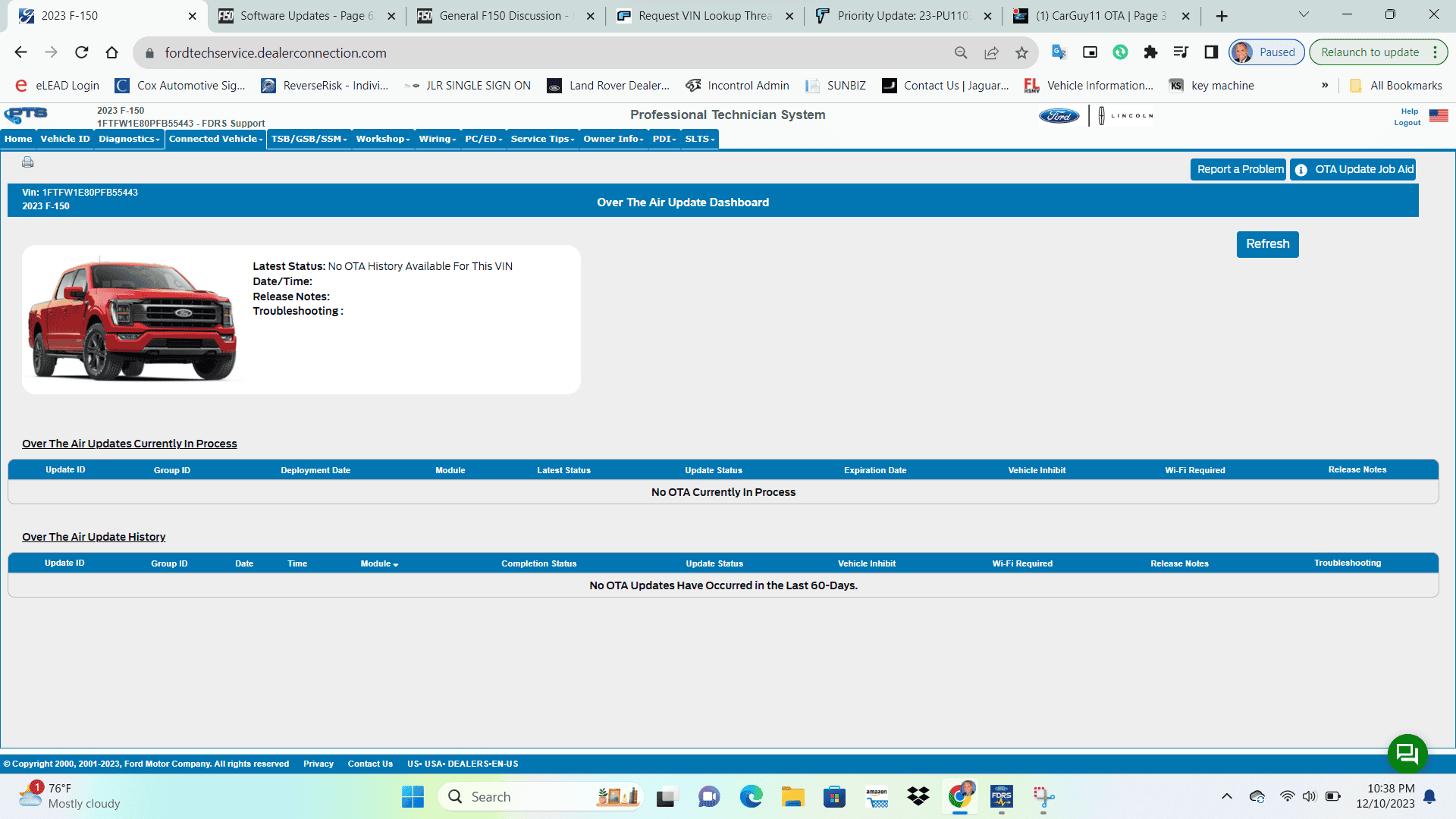Image resolution: width=1456 pixels, height=819 pixels.
Task: Open the Extensions puzzle icon
Action: pyautogui.click(x=1150, y=52)
